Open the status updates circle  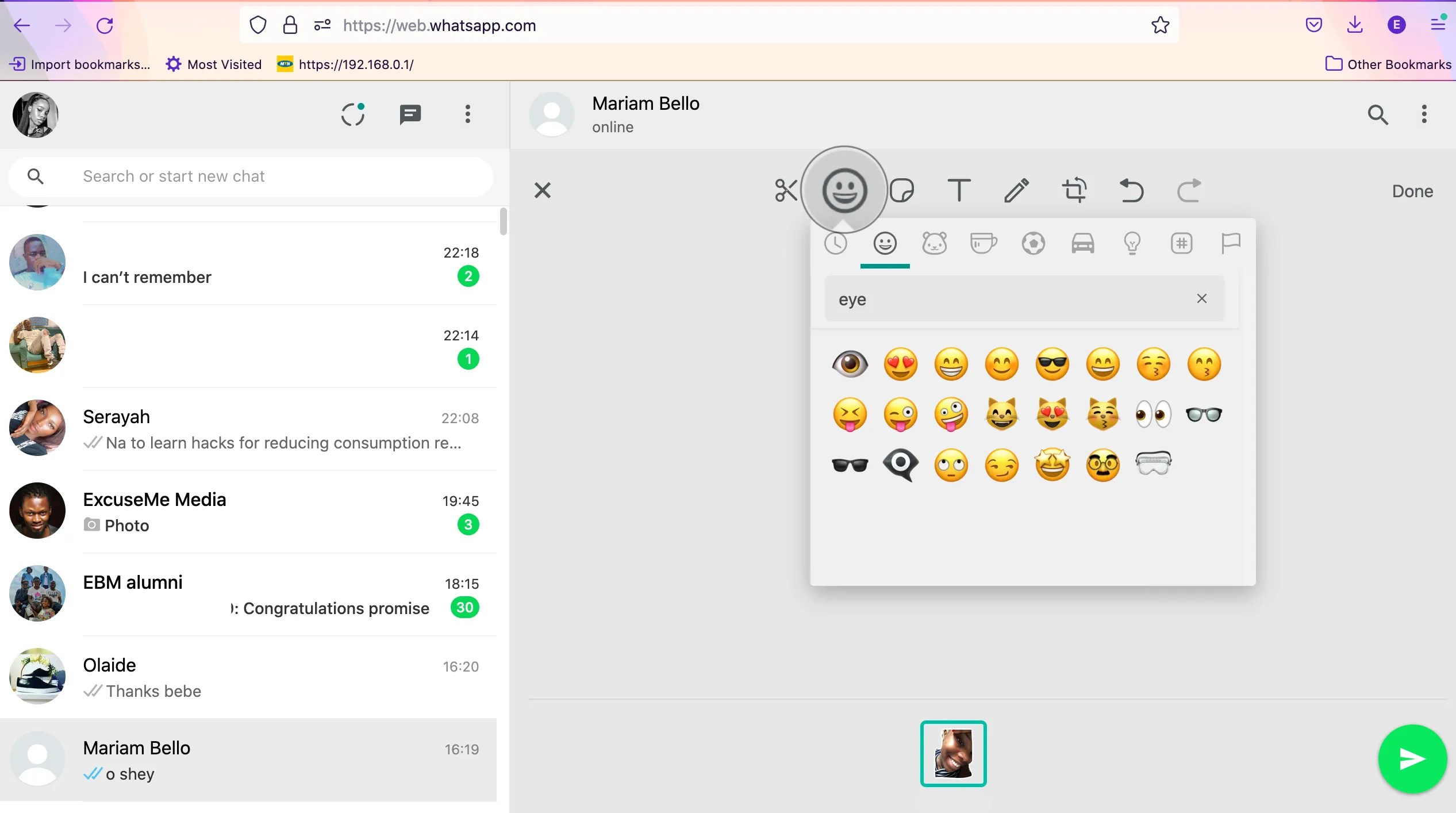coord(353,114)
